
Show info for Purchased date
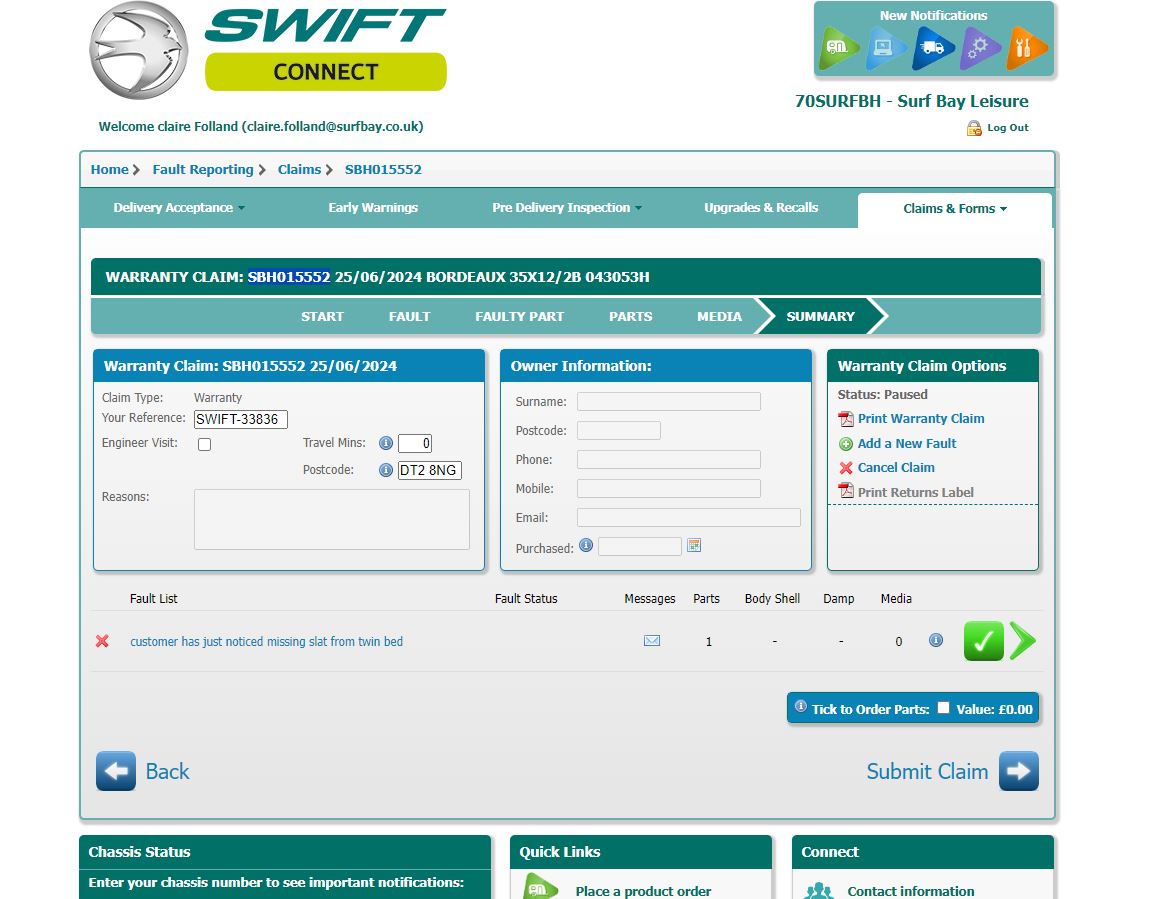[586, 545]
